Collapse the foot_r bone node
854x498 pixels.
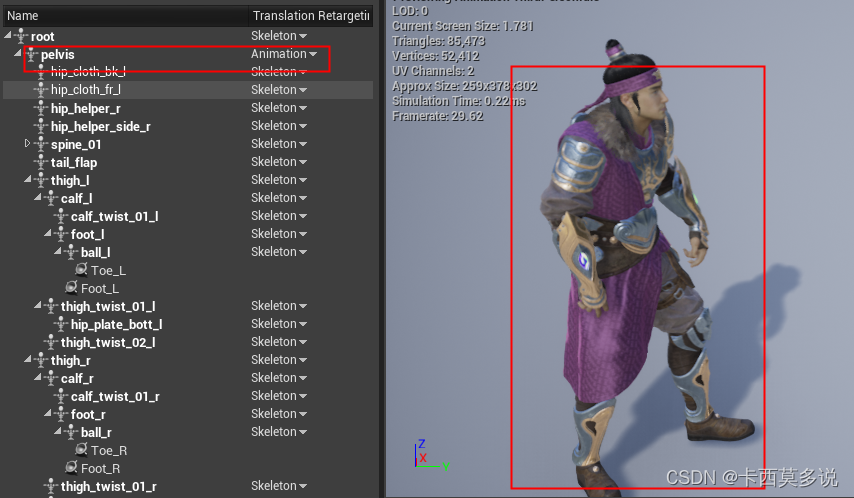[48, 414]
